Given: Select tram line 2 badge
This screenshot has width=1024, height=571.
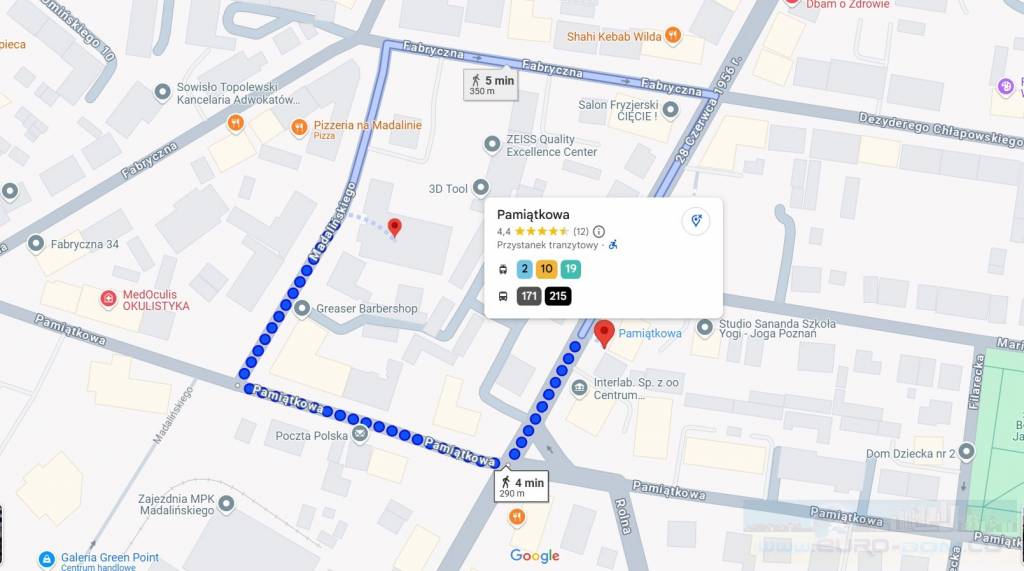Looking at the screenshot, I should pyautogui.click(x=524, y=269).
